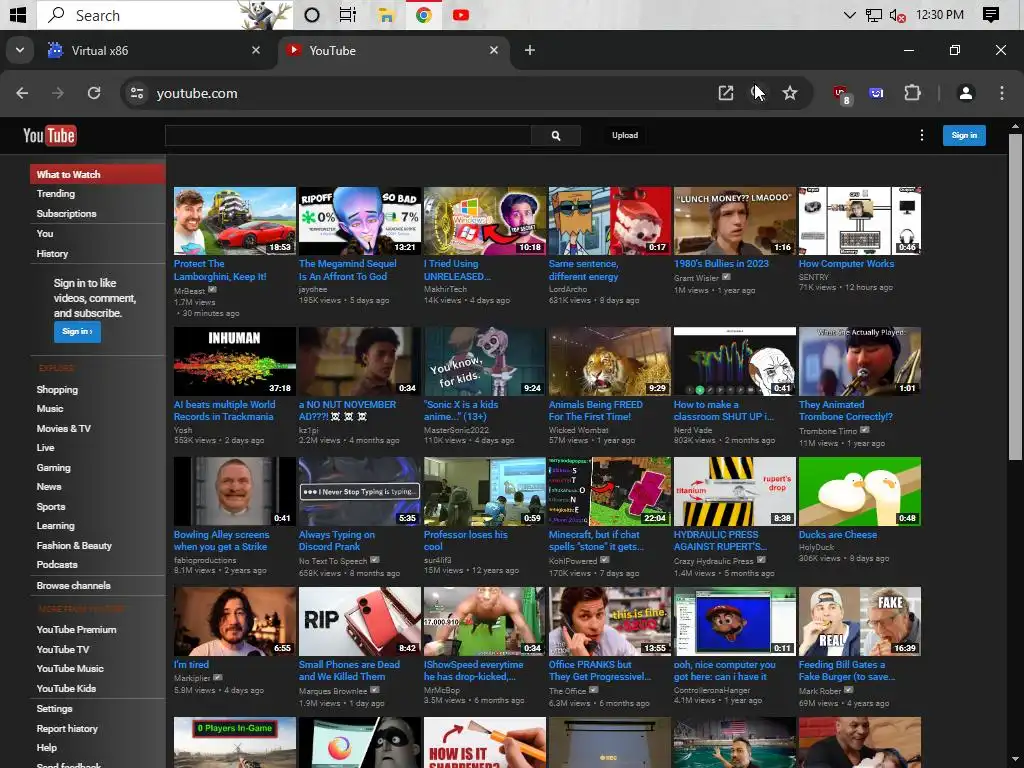The height and width of the screenshot is (768, 1024).
Task: Open File Explorer from taskbar
Action: coord(386,14)
